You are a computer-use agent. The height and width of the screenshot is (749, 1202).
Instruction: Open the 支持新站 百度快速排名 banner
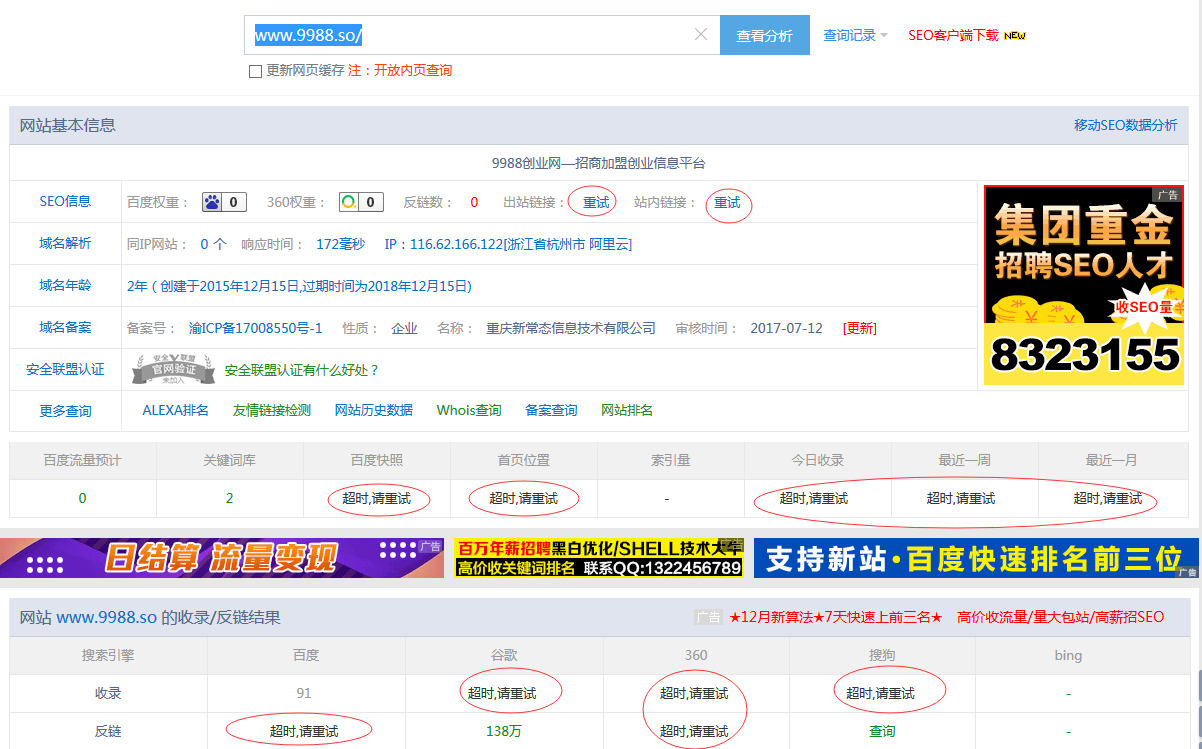[x=975, y=558]
